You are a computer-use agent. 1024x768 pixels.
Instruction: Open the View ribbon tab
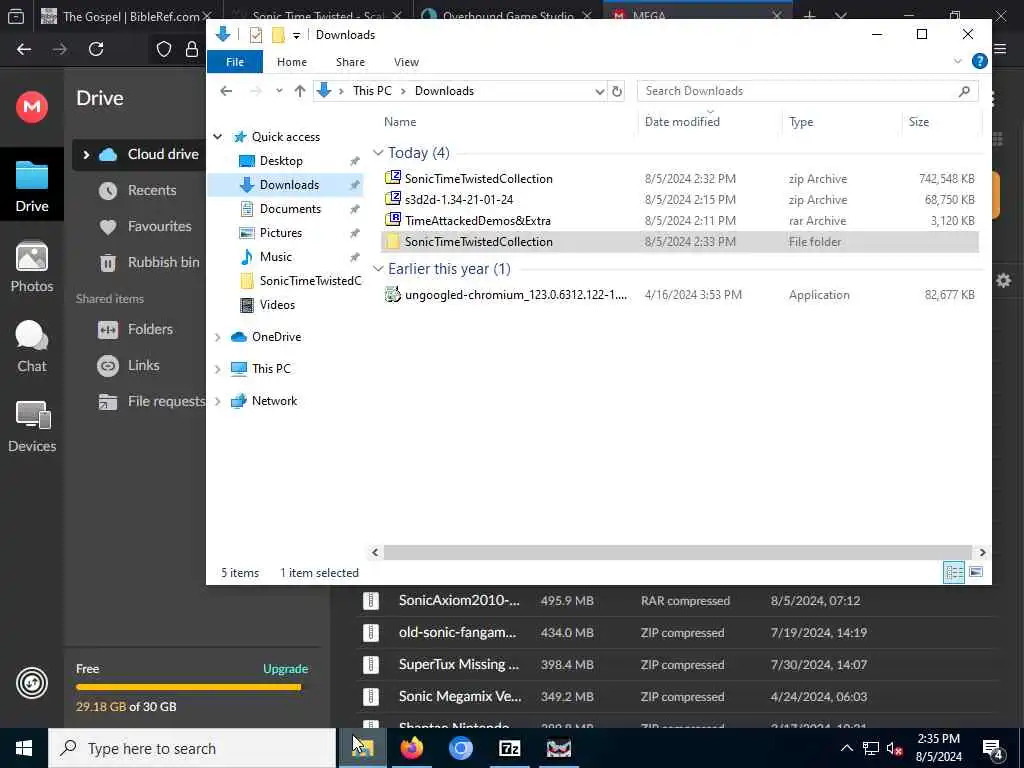pyautogui.click(x=406, y=62)
